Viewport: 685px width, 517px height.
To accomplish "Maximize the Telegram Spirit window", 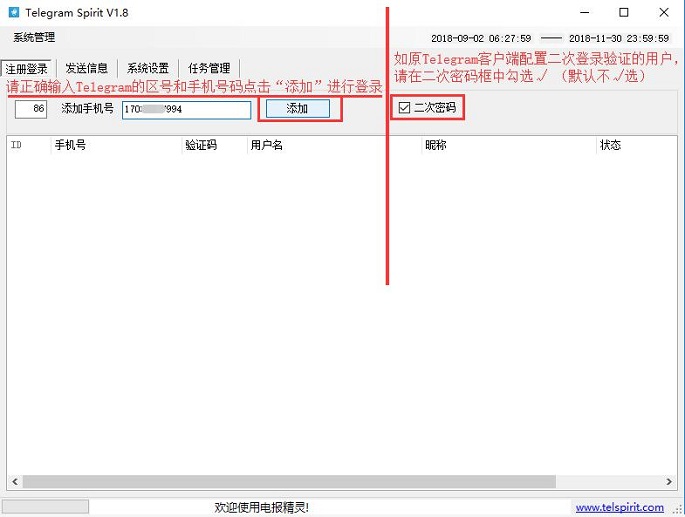I will (x=624, y=13).
